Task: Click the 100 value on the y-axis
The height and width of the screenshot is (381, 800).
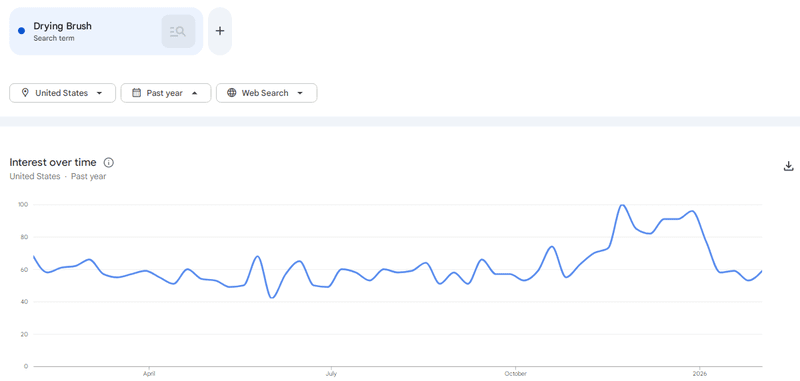Action: pyautogui.click(x=24, y=205)
